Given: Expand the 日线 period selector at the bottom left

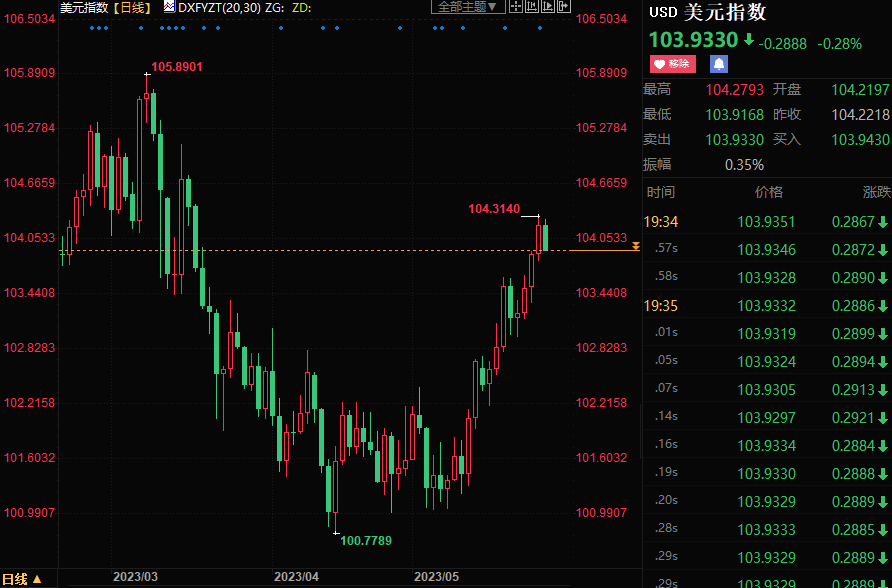Looking at the screenshot, I should (22, 578).
